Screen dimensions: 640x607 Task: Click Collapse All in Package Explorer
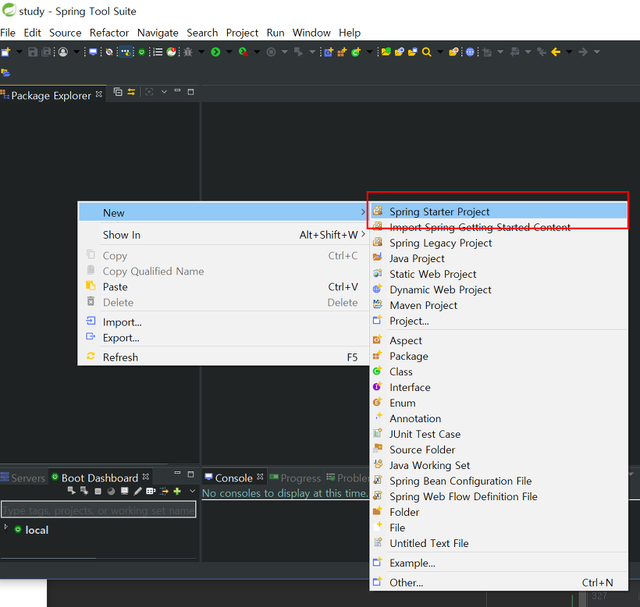(x=118, y=92)
